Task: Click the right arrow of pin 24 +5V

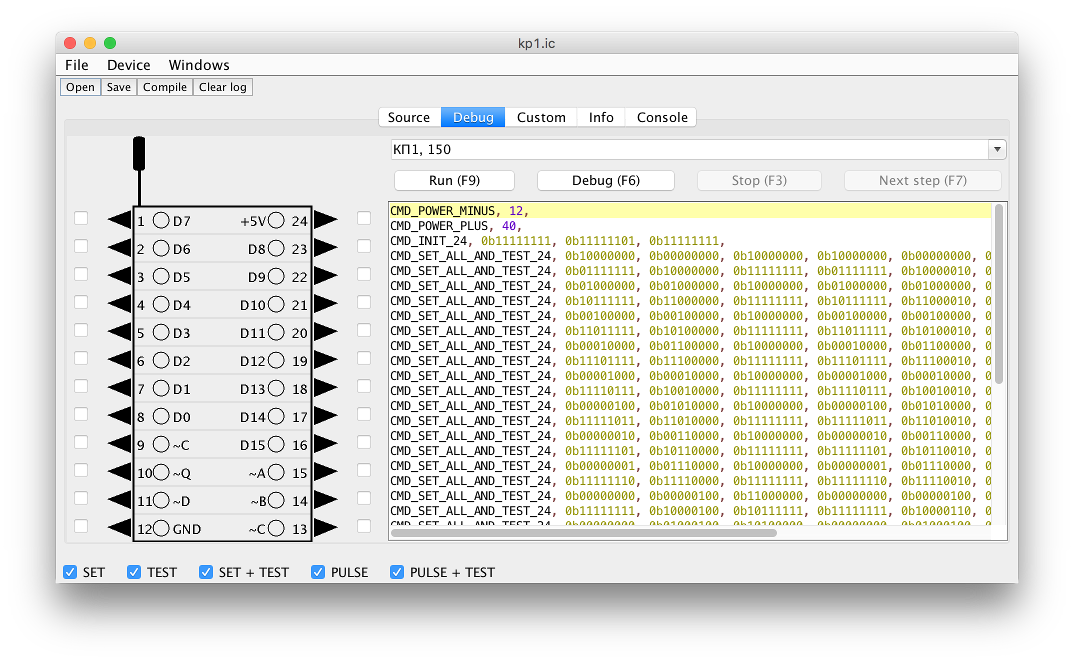Action: tap(326, 220)
